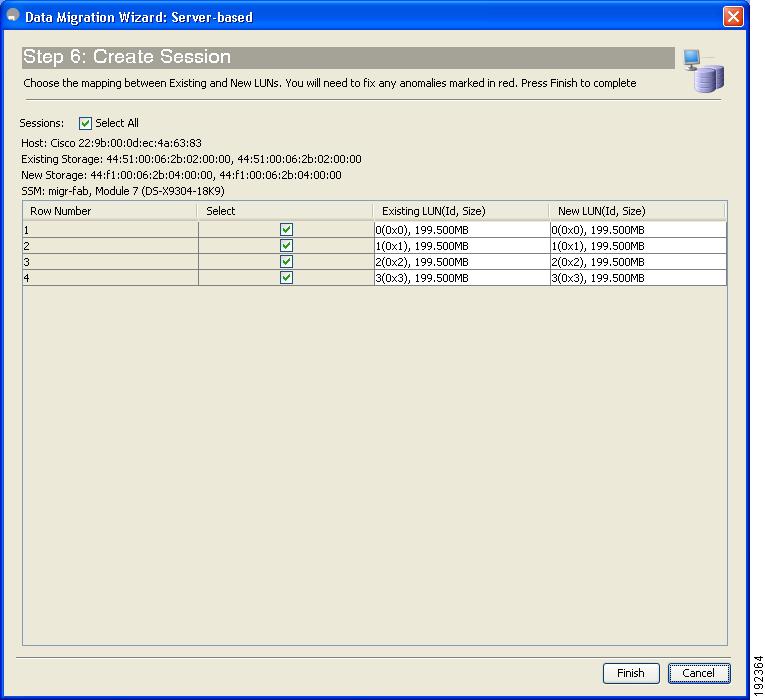Click Row Number cell 4
The width and height of the screenshot is (765, 700).
(x=110, y=278)
